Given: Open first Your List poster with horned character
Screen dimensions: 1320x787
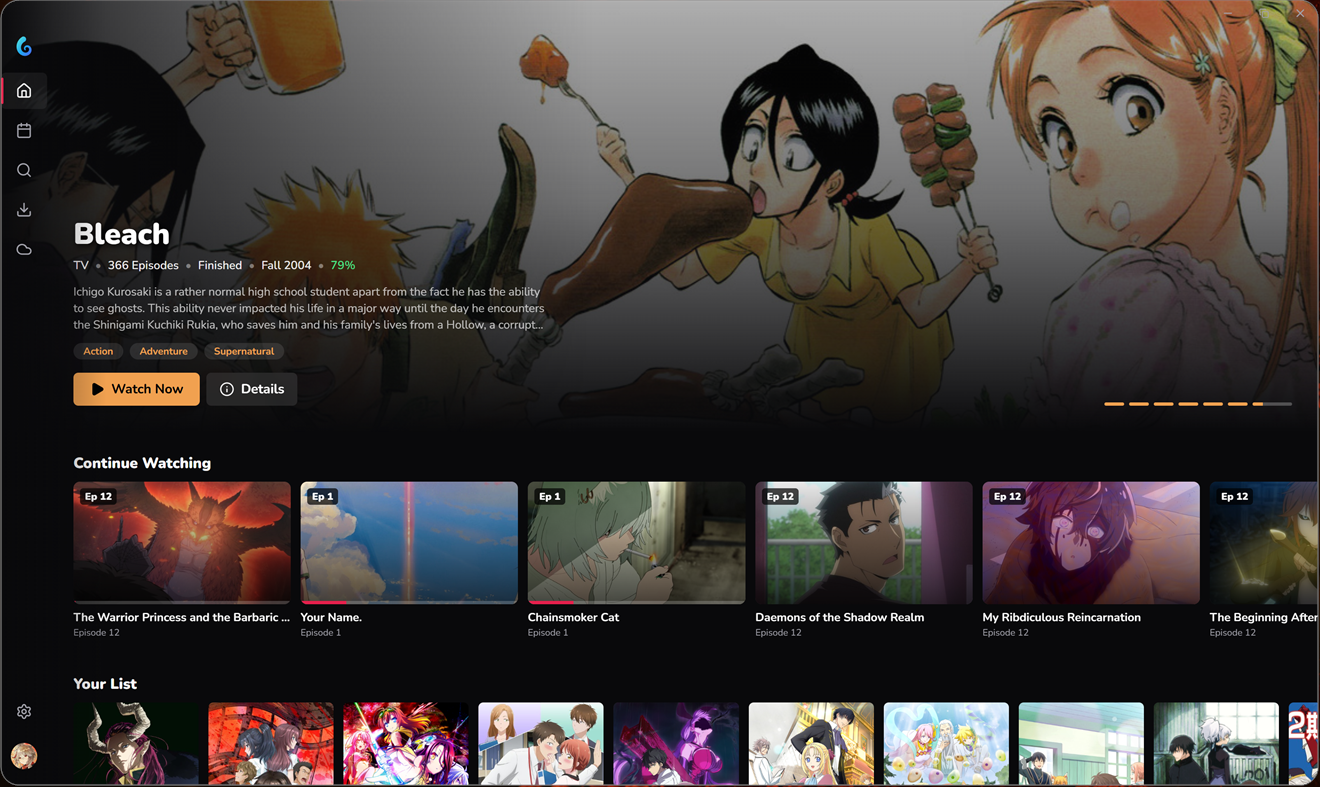Looking at the screenshot, I should pos(136,744).
